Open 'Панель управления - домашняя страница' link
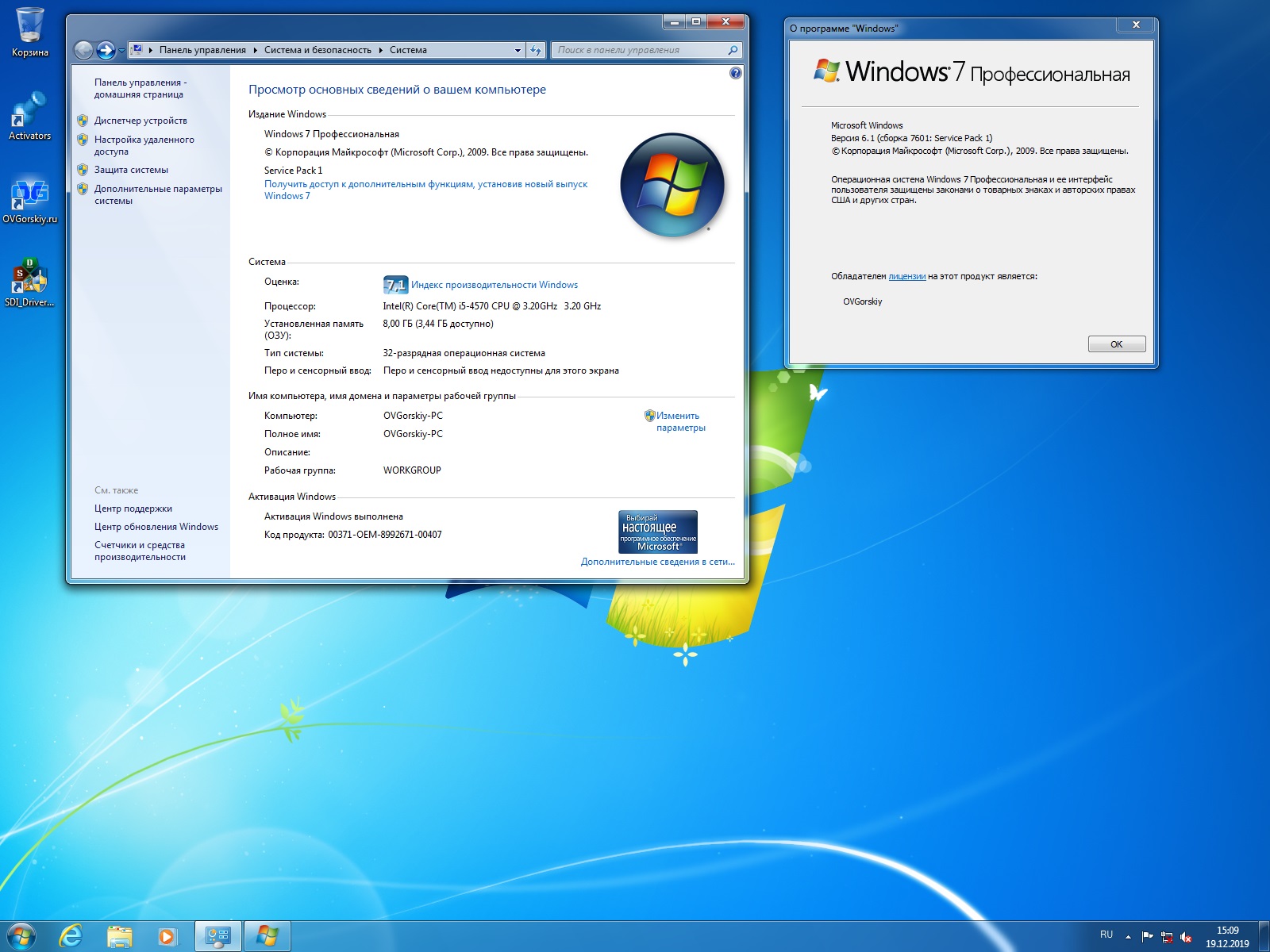 tap(140, 88)
